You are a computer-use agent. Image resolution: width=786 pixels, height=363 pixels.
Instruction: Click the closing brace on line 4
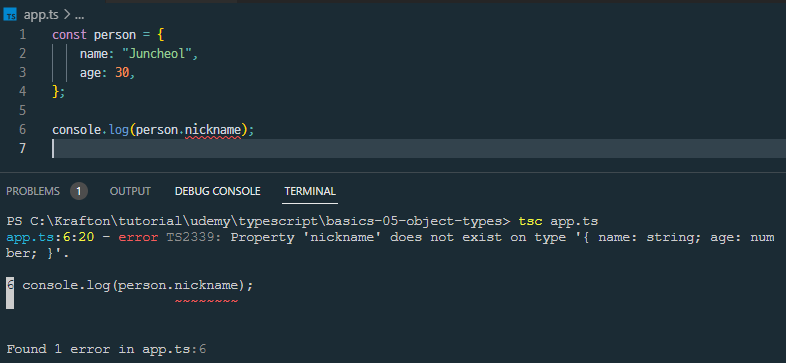55,92
